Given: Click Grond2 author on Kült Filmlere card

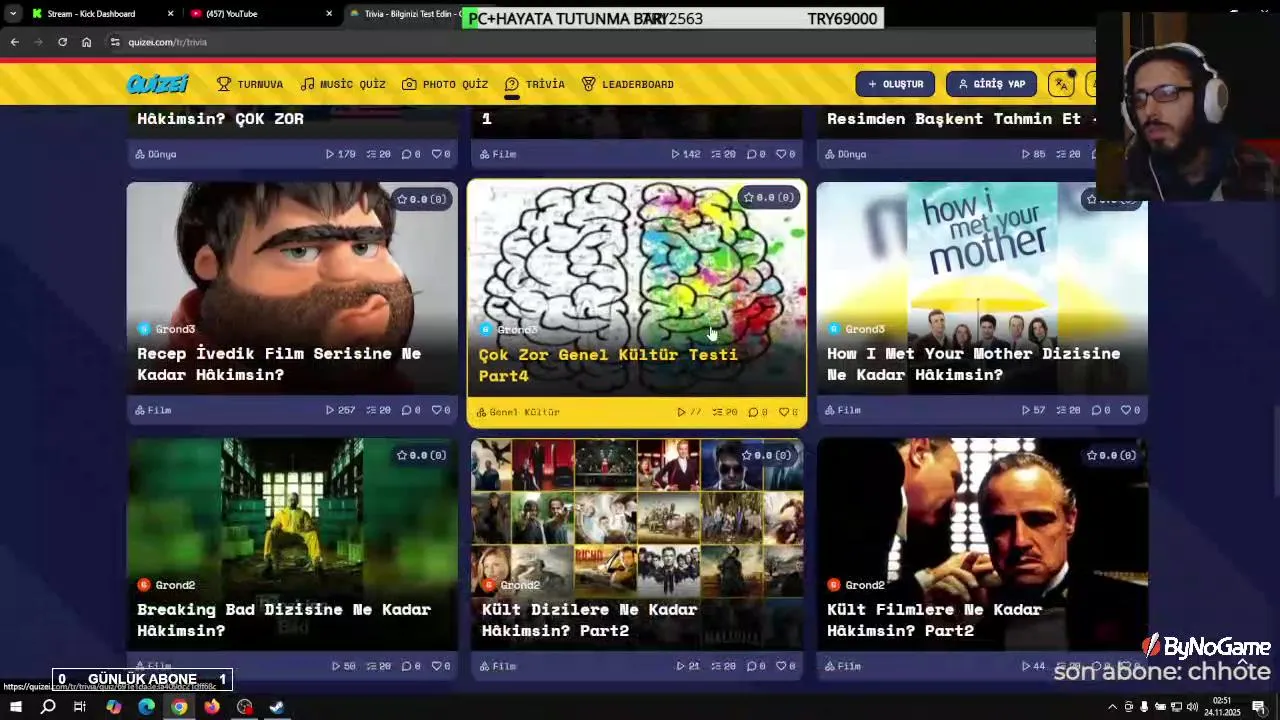Looking at the screenshot, I should pyautogui.click(x=856, y=585).
